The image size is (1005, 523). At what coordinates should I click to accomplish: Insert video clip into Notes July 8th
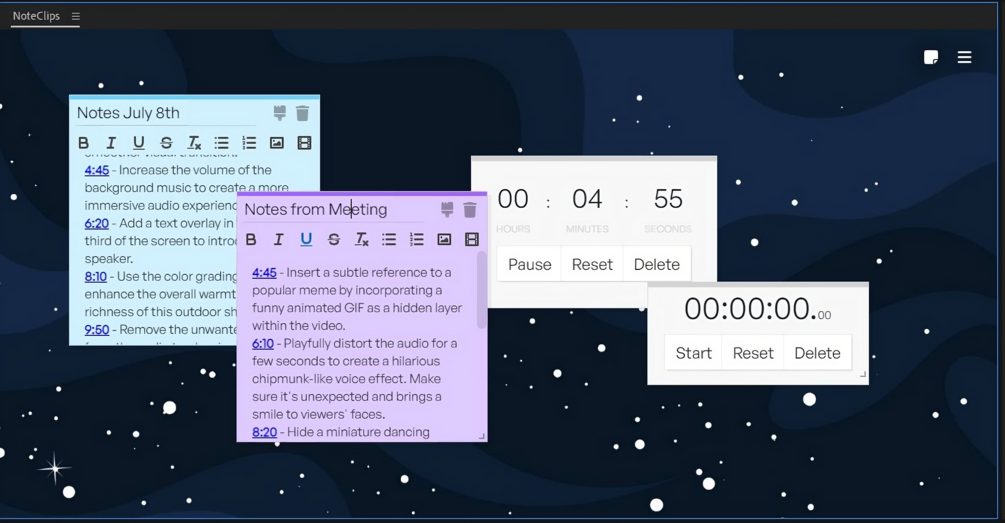pos(304,143)
